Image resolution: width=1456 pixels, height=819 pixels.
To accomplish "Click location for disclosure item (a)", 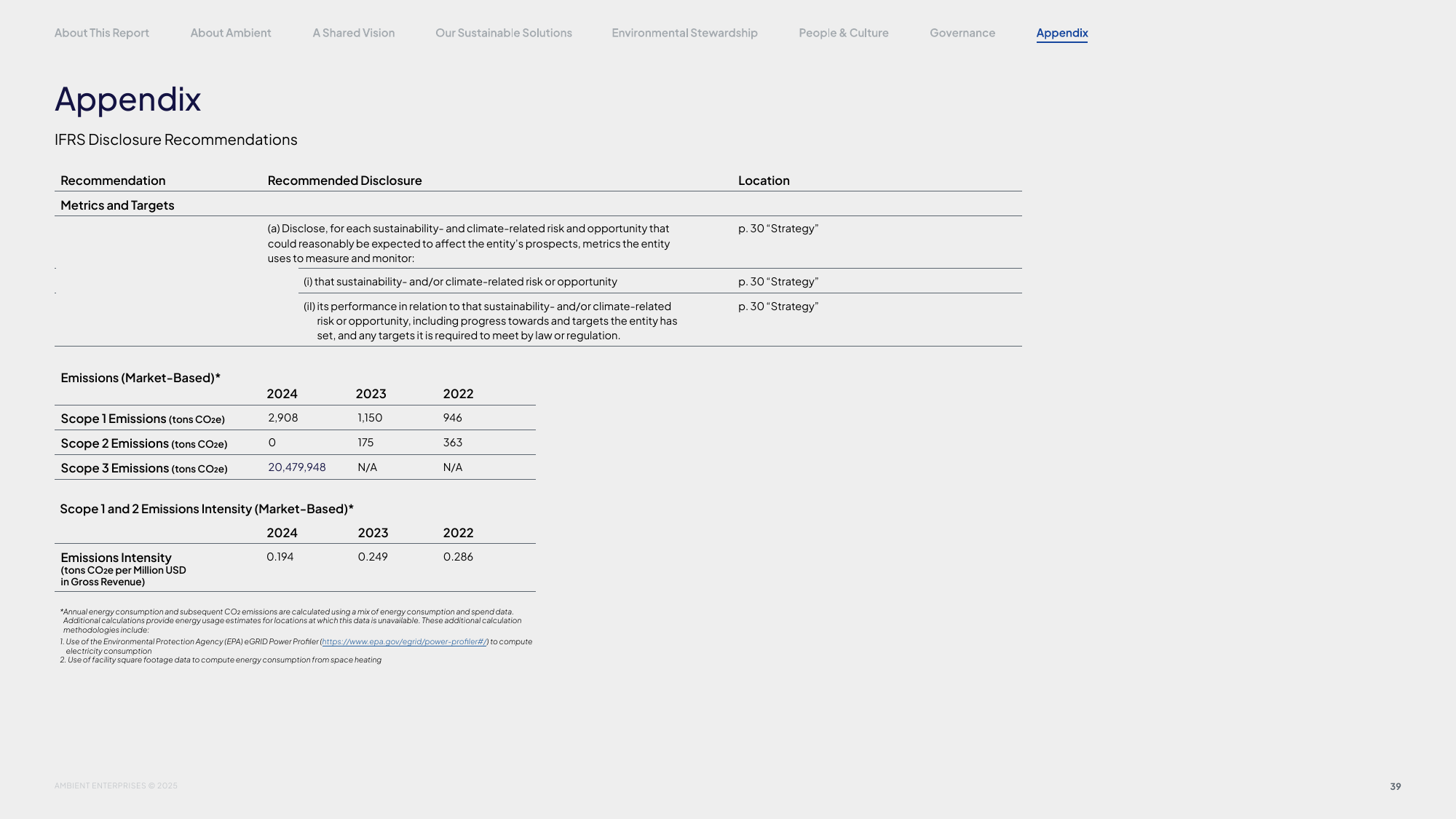I will (778, 229).
